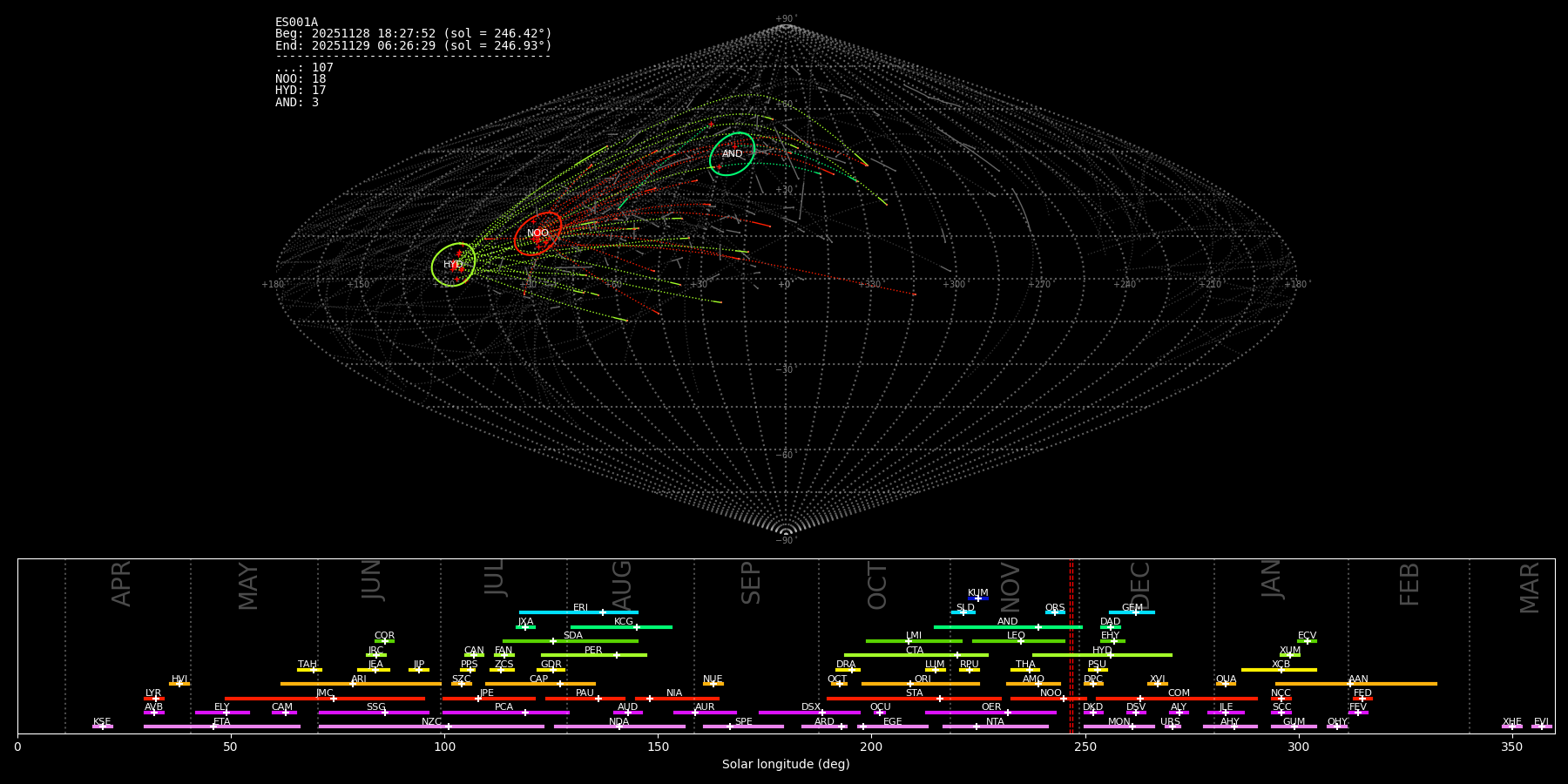Click the LYR shower label in the timeline
This screenshot has height=784, width=1568.
coord(153,693)
